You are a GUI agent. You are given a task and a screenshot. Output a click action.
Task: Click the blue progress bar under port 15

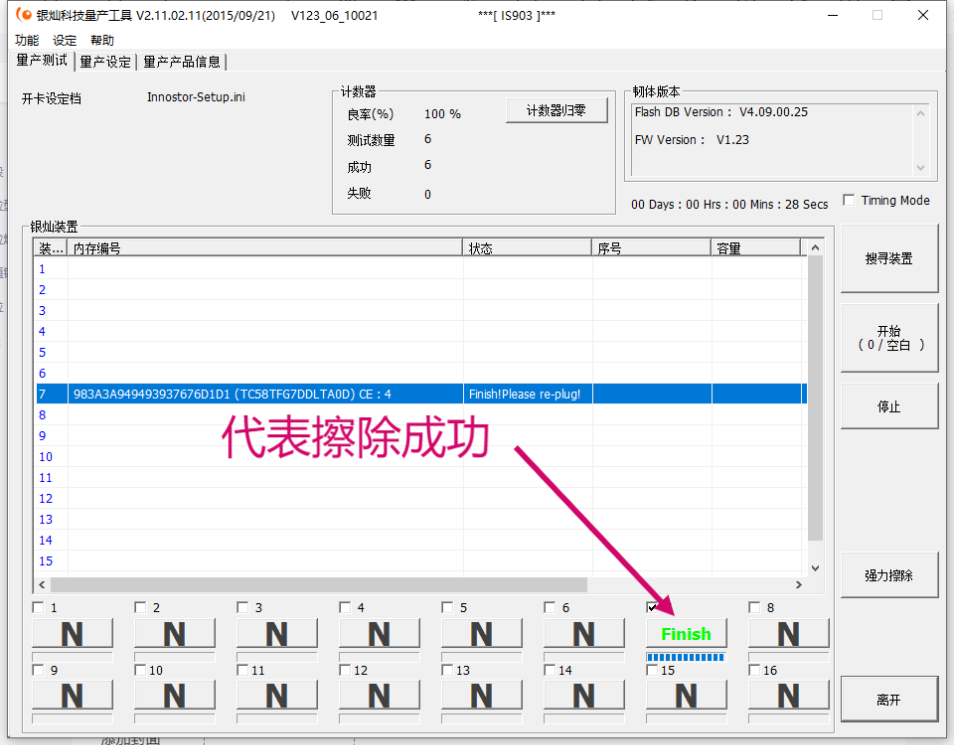[x=686, y=656]
